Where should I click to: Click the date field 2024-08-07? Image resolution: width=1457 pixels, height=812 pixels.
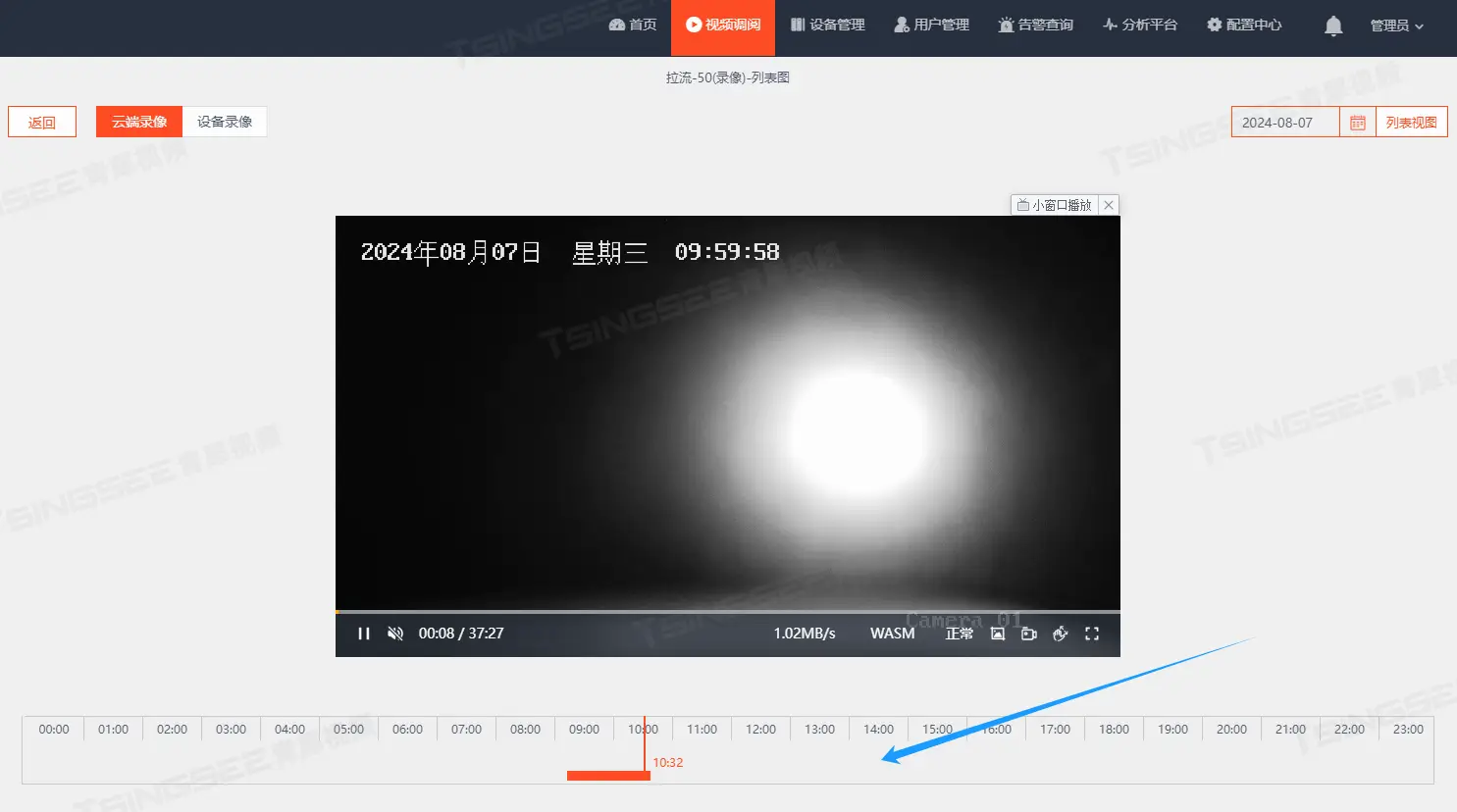pyautogui.click(x=1285, y=123)
